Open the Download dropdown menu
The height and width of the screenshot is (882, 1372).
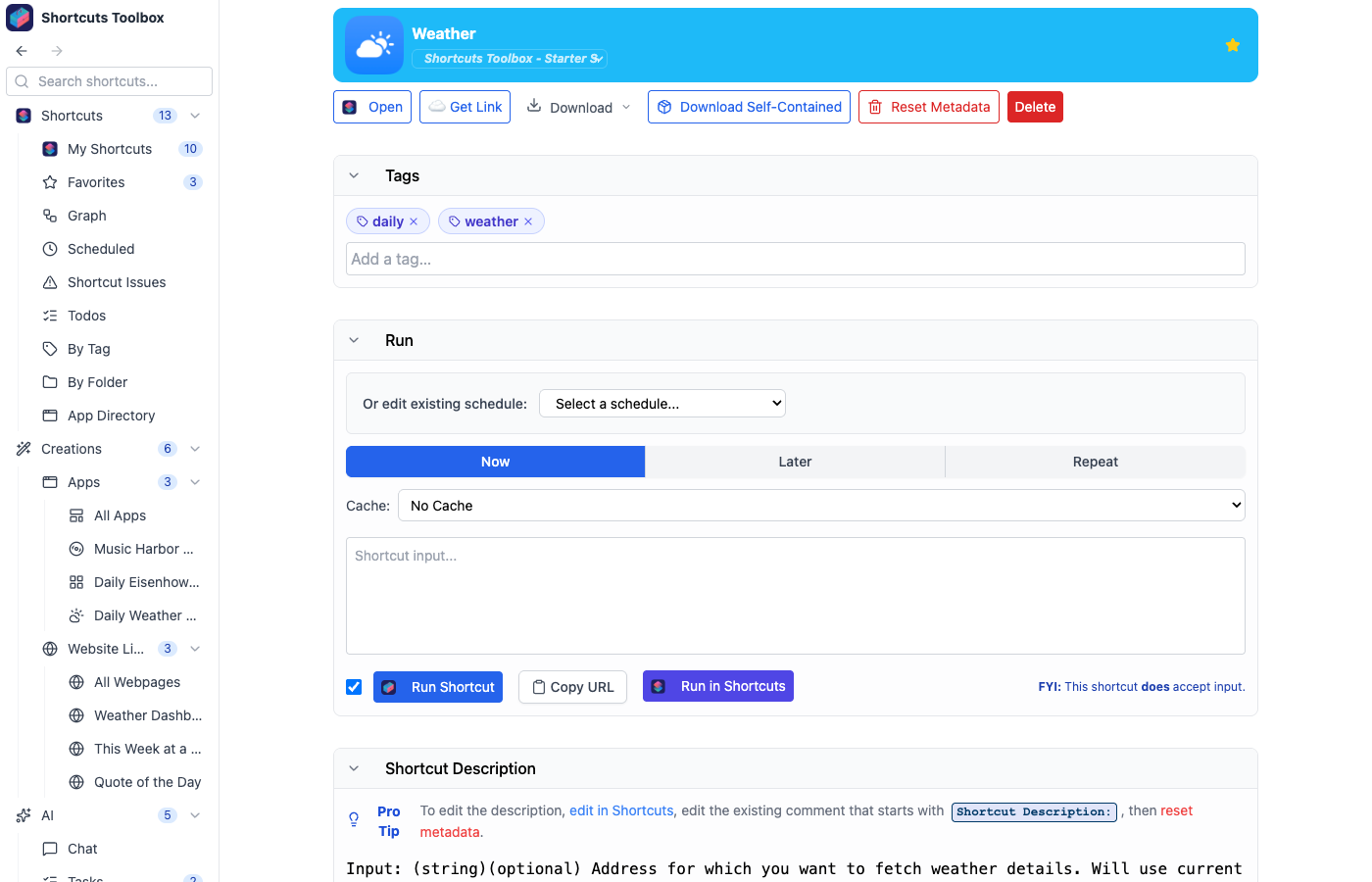tap(579, 107)
